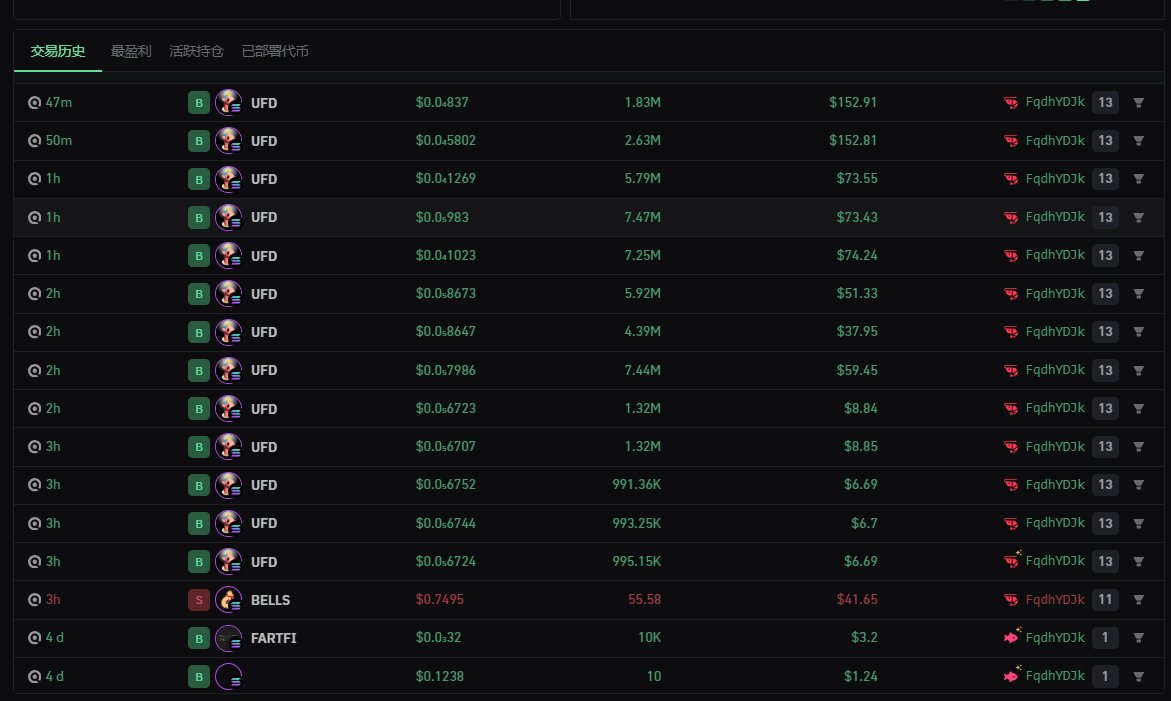Click filter funnel on the $59.45 row
Screen dimensions: 1171x701
[1138, 370]
